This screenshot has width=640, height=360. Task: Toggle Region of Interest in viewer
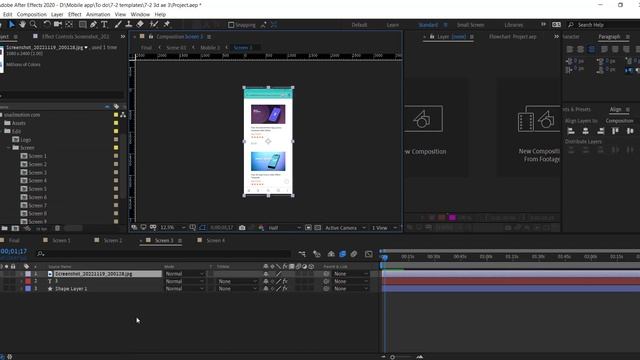click(308, 228)
